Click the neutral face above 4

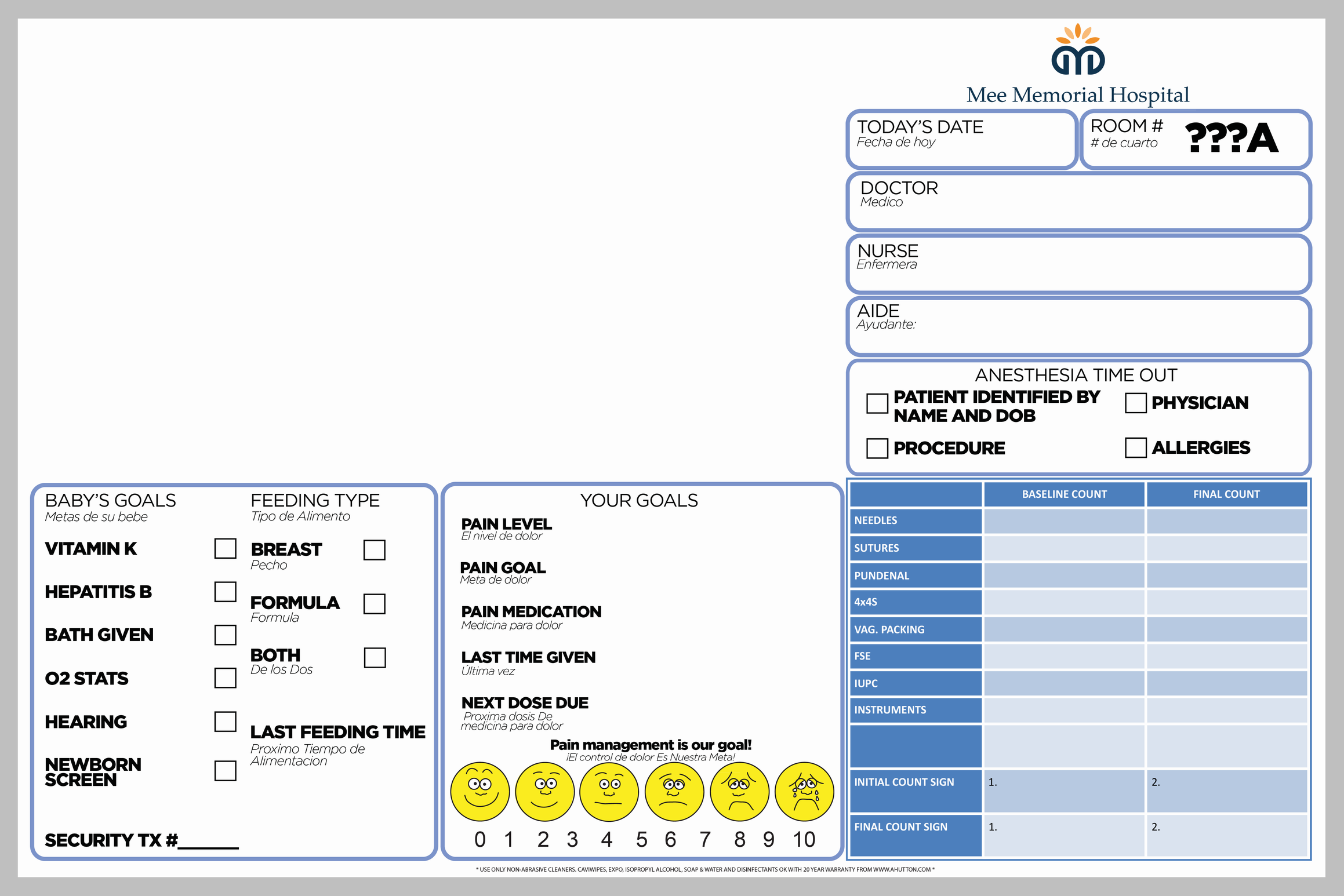tap(609, 791)
